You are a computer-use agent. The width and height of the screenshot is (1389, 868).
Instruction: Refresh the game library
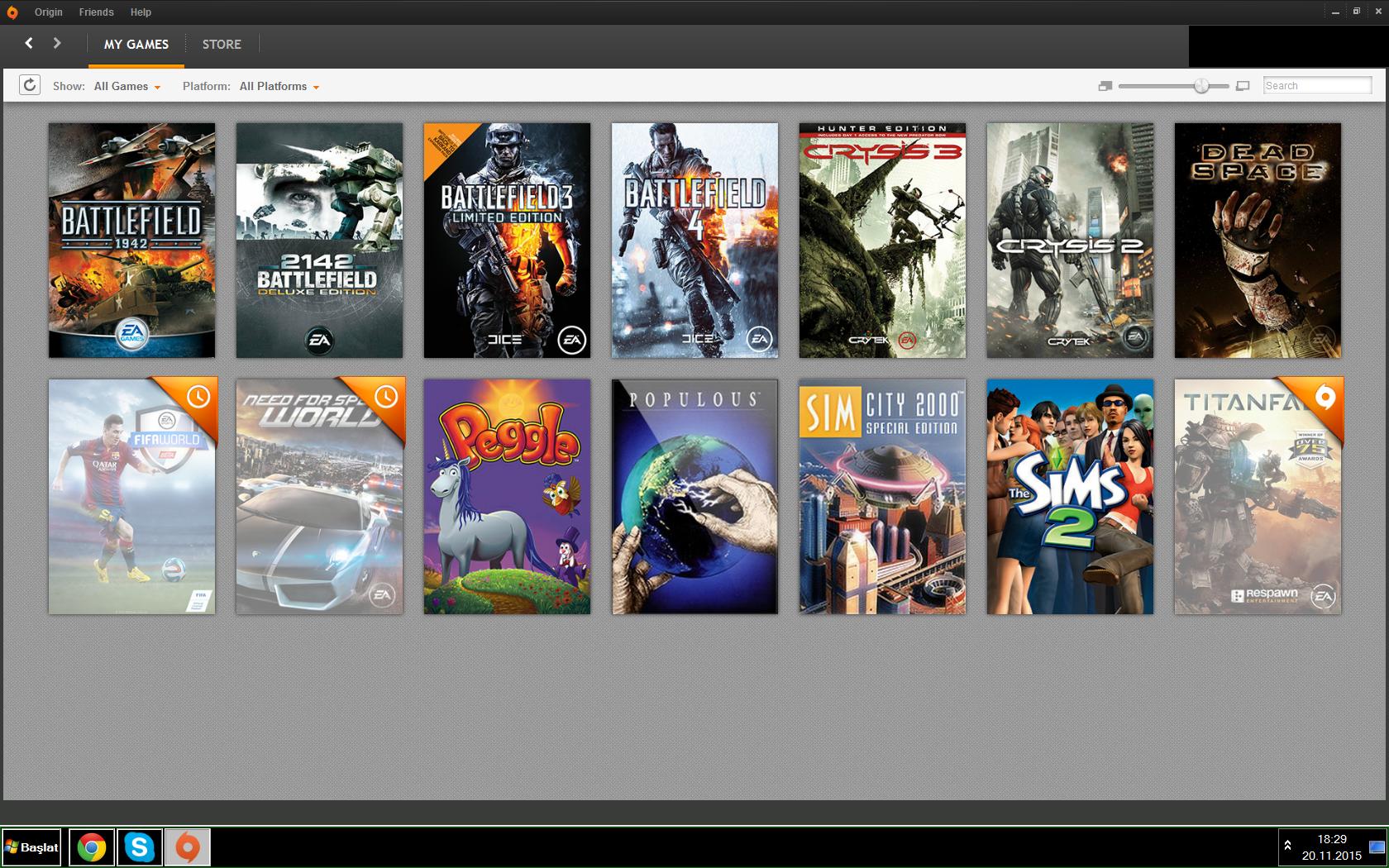30,85
